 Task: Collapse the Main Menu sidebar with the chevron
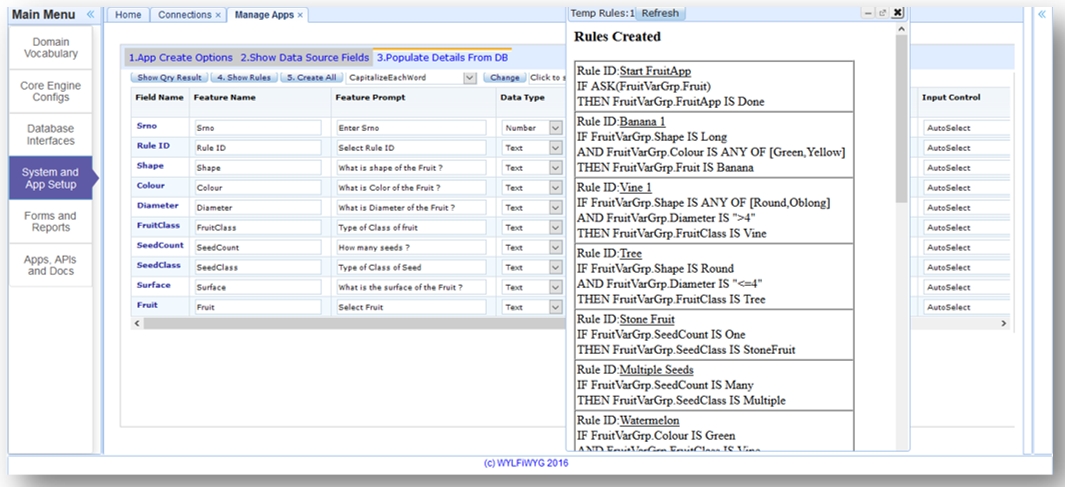[x=90, y=14]
